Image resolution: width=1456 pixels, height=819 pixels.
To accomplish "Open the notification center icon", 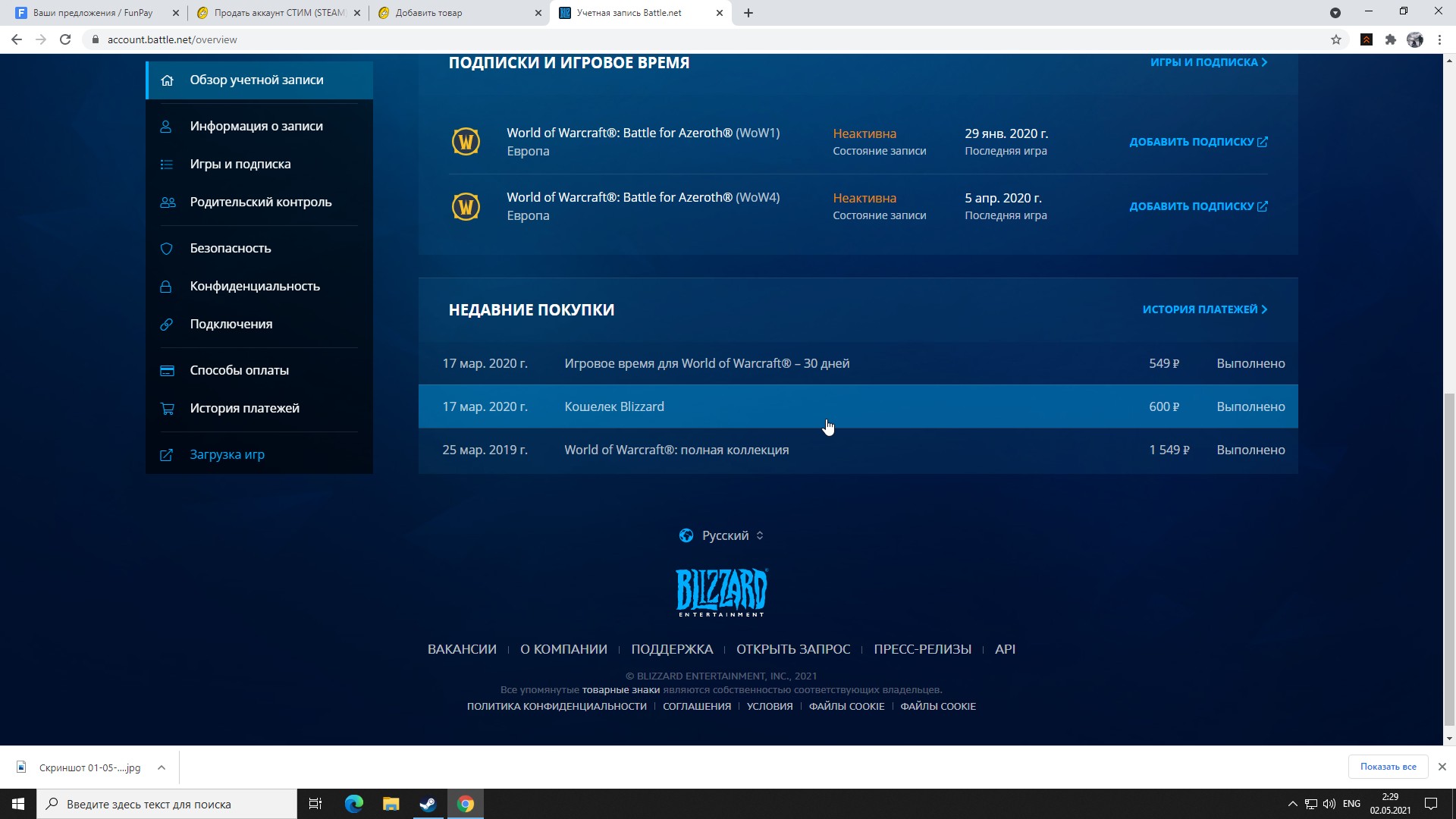I will [x=1431, y=804].
